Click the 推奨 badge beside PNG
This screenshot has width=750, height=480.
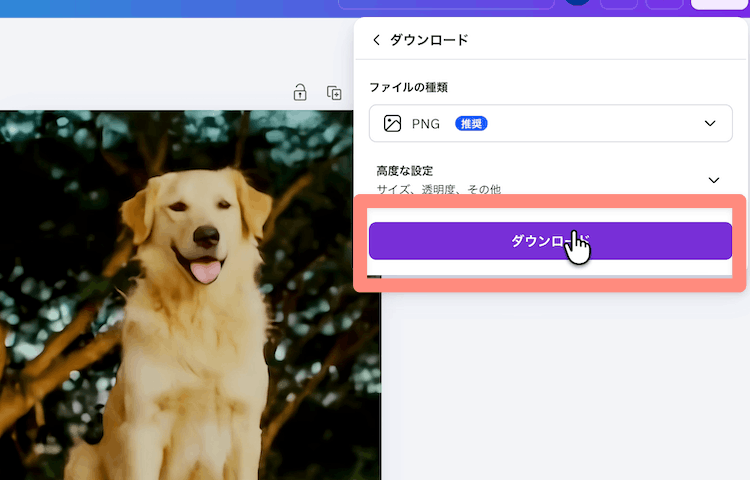471,124
